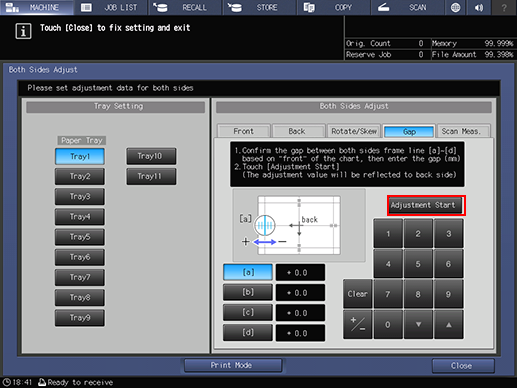Screen dimensions: 517x388
Task: Tap the number 5 keypad key
Action: pos(418,264)
